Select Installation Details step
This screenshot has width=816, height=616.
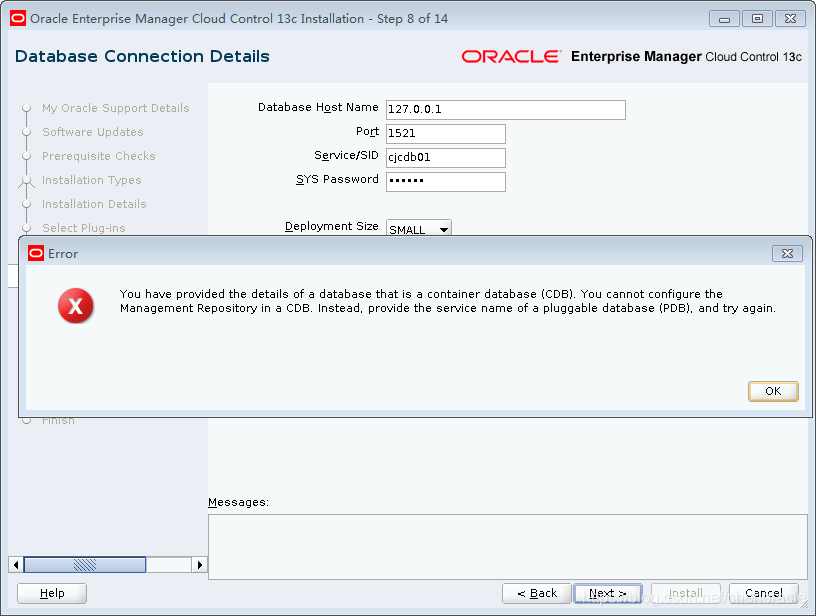click(x=94, y=204)
